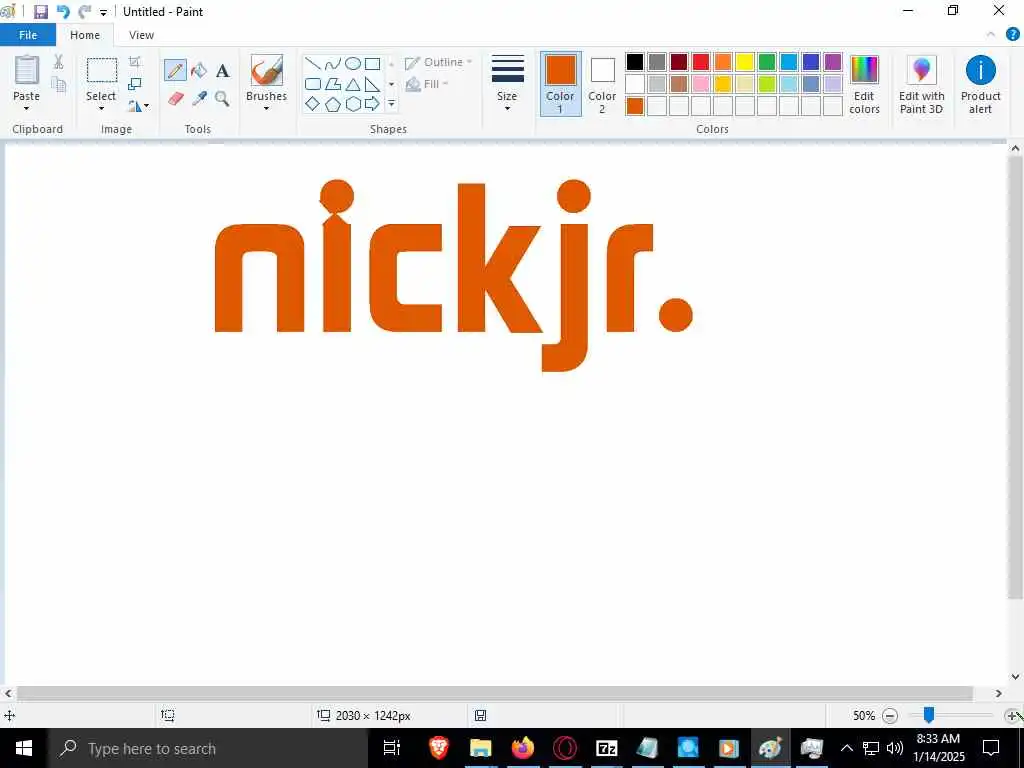Choose the Right triangle shape
The image size is (1024, 768).
click(372, 84)
